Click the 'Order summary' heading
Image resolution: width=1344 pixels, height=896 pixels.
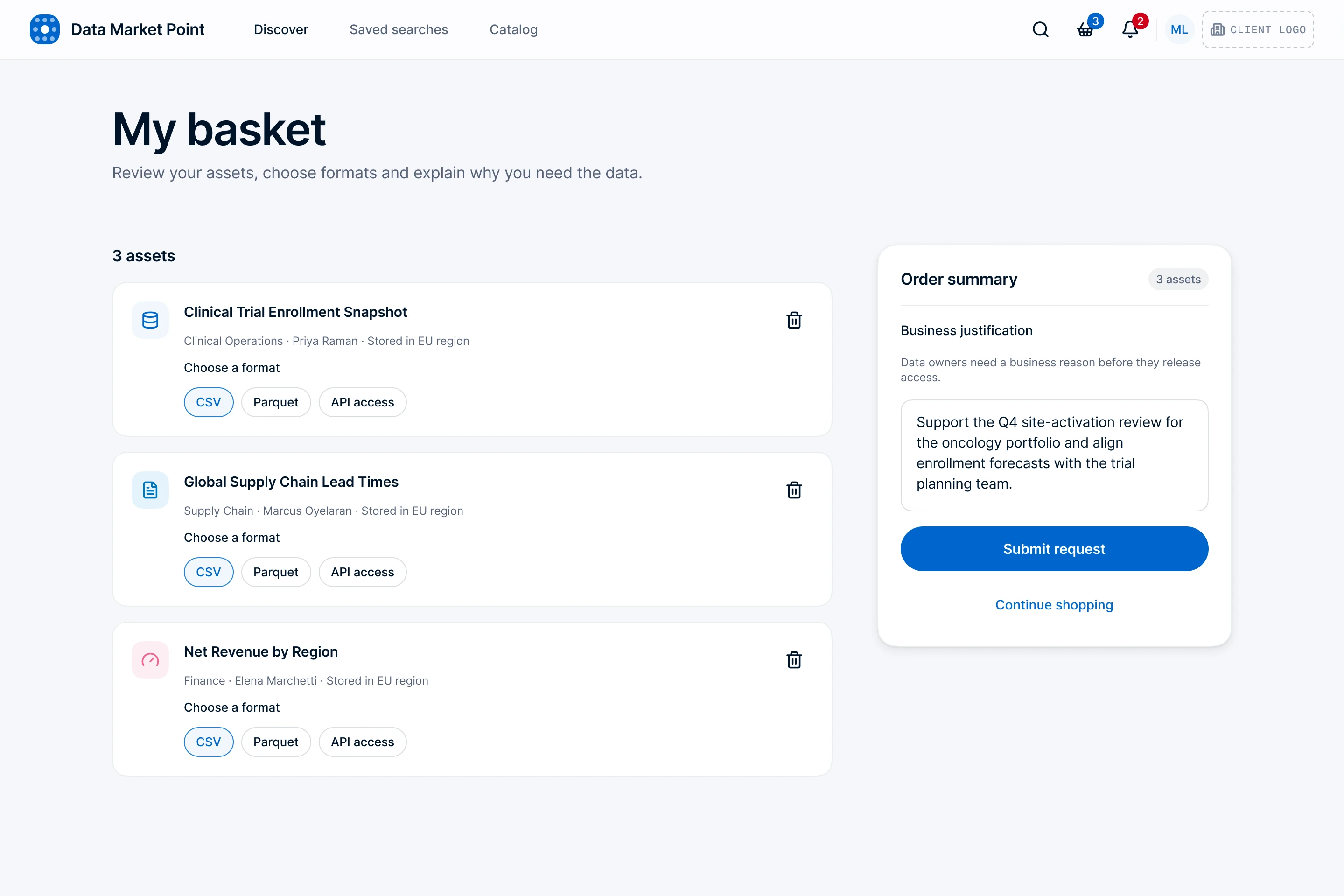click(x=959, y=279)
